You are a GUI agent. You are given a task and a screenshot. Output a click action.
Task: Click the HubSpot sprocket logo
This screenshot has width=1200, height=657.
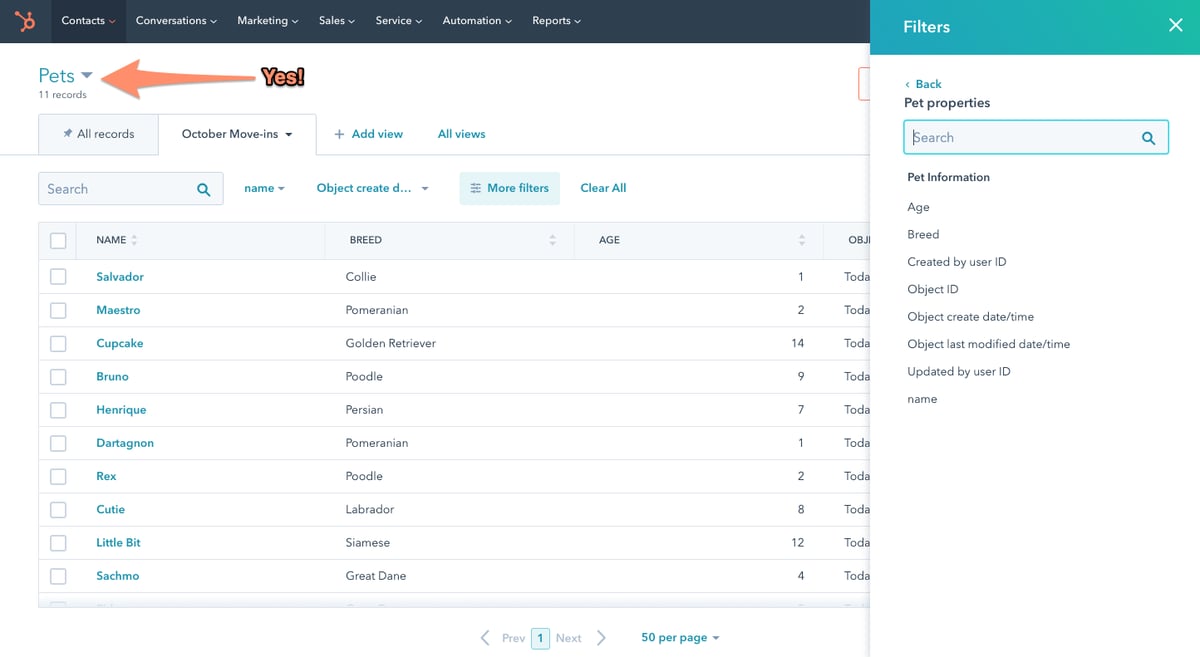click(25, 21)
